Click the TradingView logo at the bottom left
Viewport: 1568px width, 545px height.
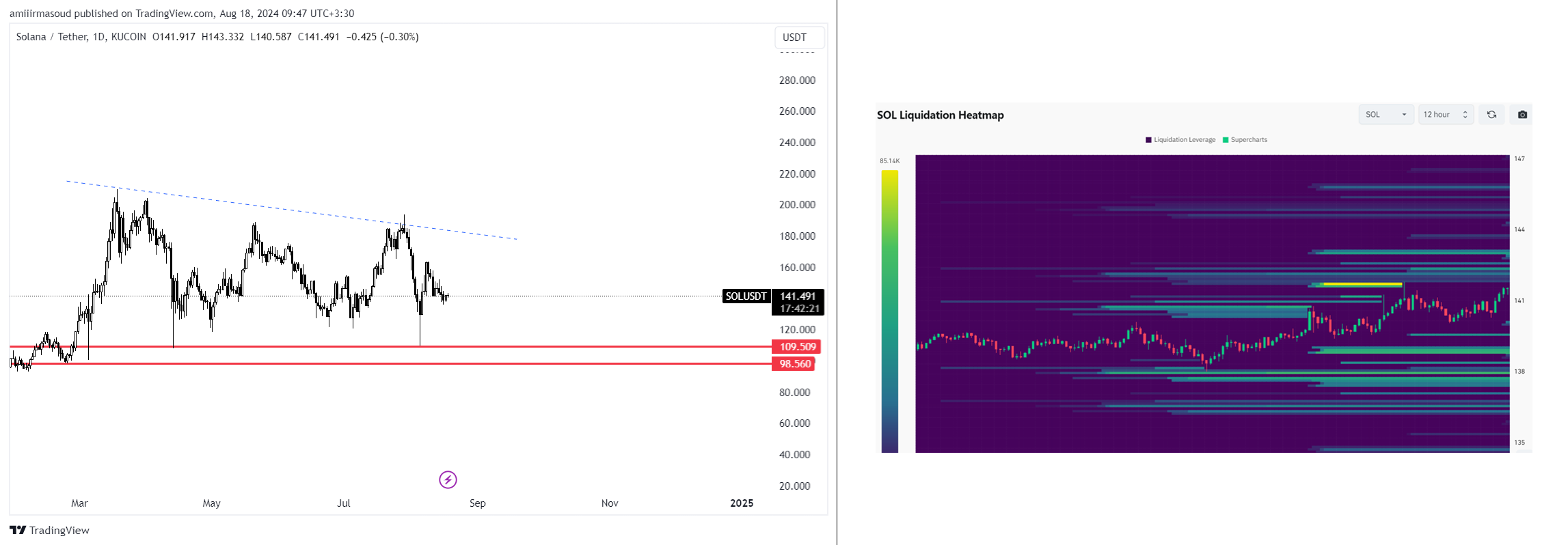(x=49, y=530)
